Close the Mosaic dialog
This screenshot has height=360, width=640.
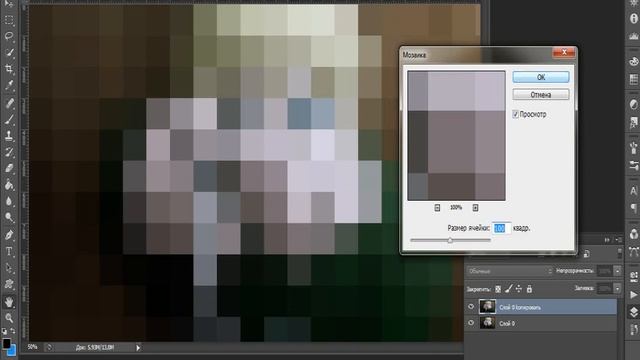[x=564, y=52]
